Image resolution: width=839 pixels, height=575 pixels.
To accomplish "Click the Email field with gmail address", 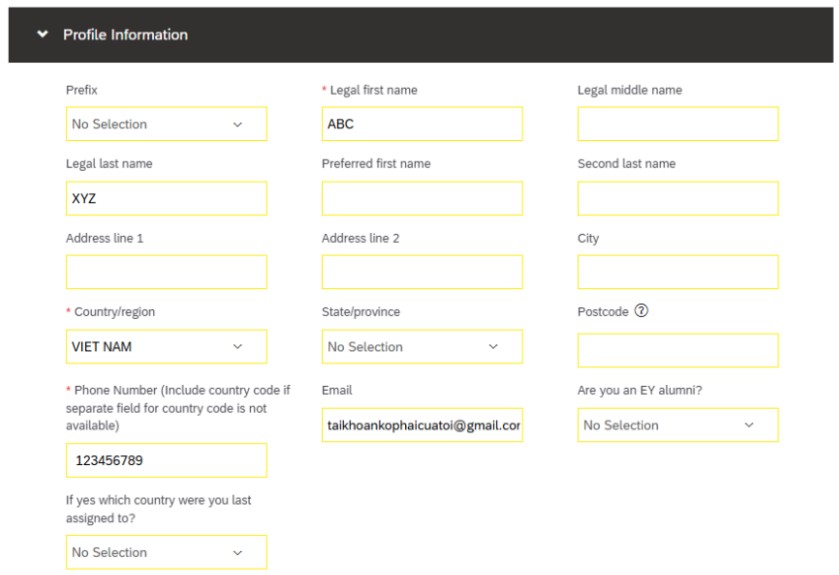I will coord(421,425).
